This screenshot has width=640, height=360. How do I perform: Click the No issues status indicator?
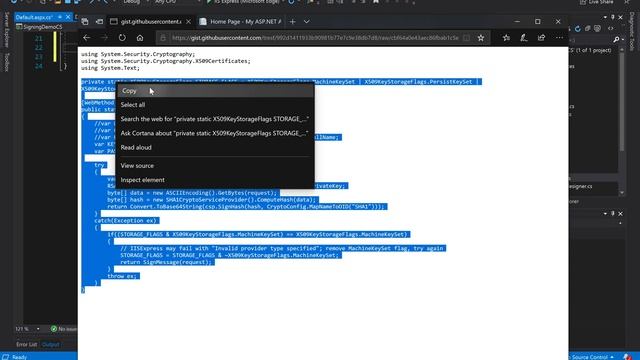[63, 329]
